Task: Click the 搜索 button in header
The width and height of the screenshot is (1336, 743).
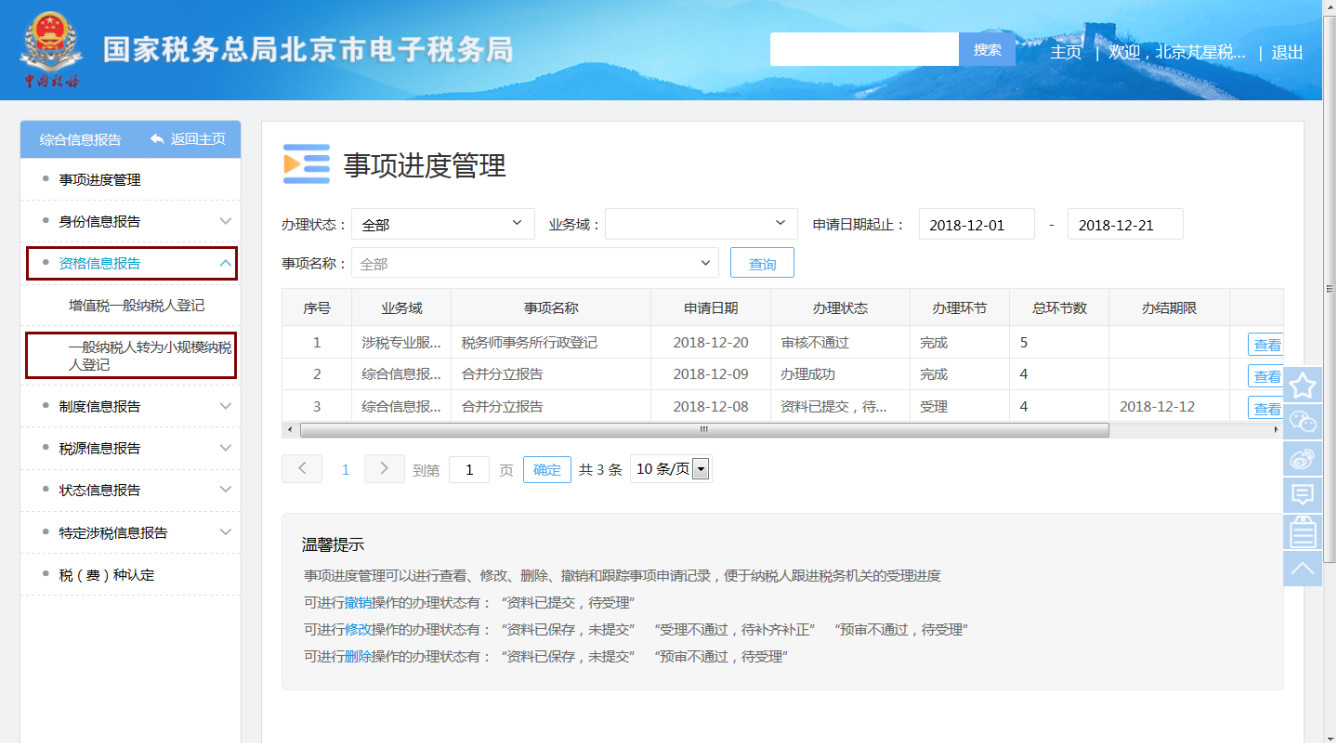Action: 987,49
